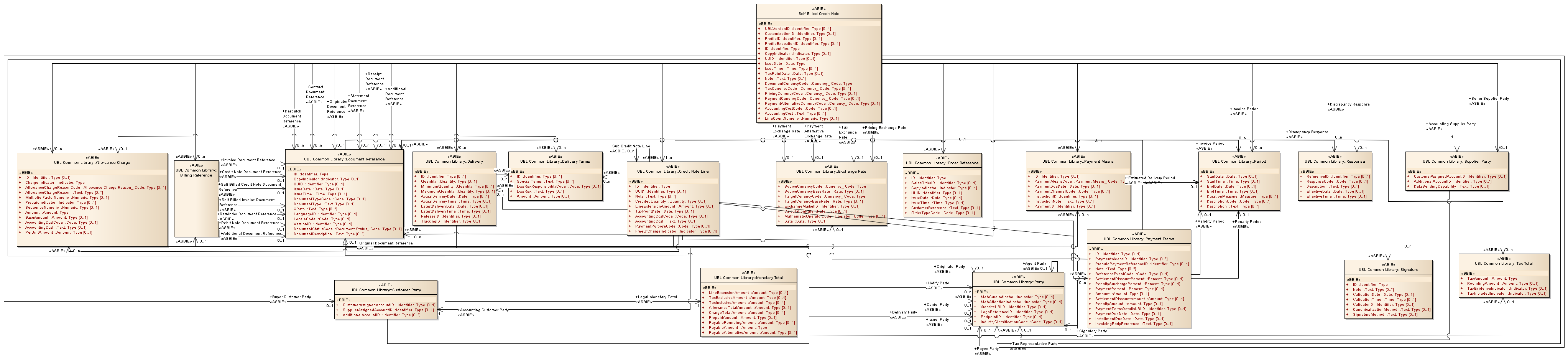Click the Delivery Terms class title

tap(555, 161)
